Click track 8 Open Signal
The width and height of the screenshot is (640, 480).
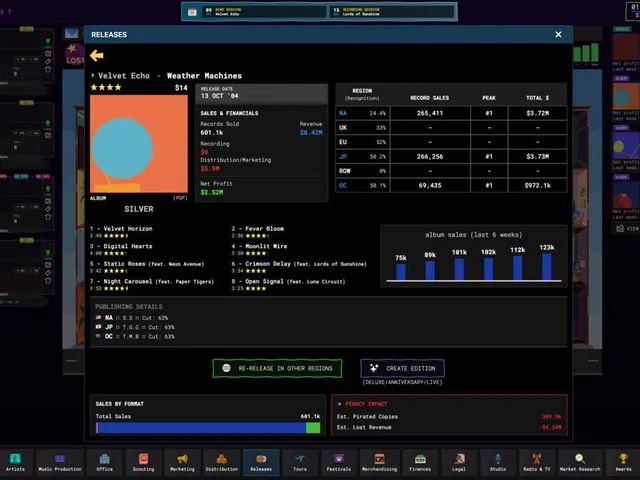(x=288, y=284)
